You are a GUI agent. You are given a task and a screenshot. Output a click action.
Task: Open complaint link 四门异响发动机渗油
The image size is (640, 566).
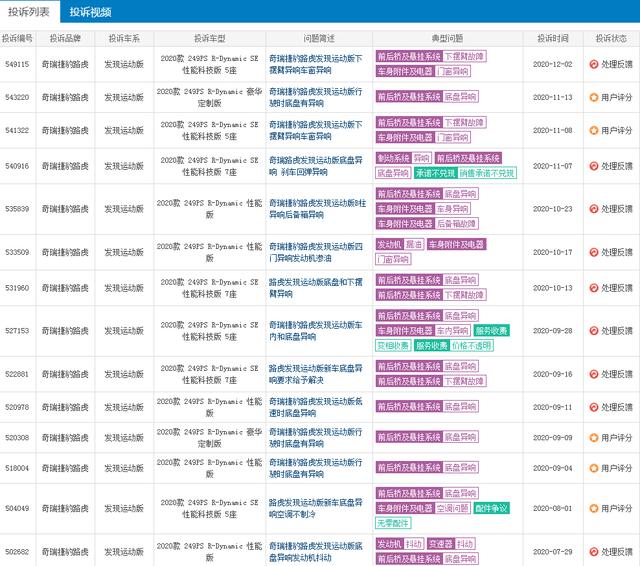tap(316, 252)
